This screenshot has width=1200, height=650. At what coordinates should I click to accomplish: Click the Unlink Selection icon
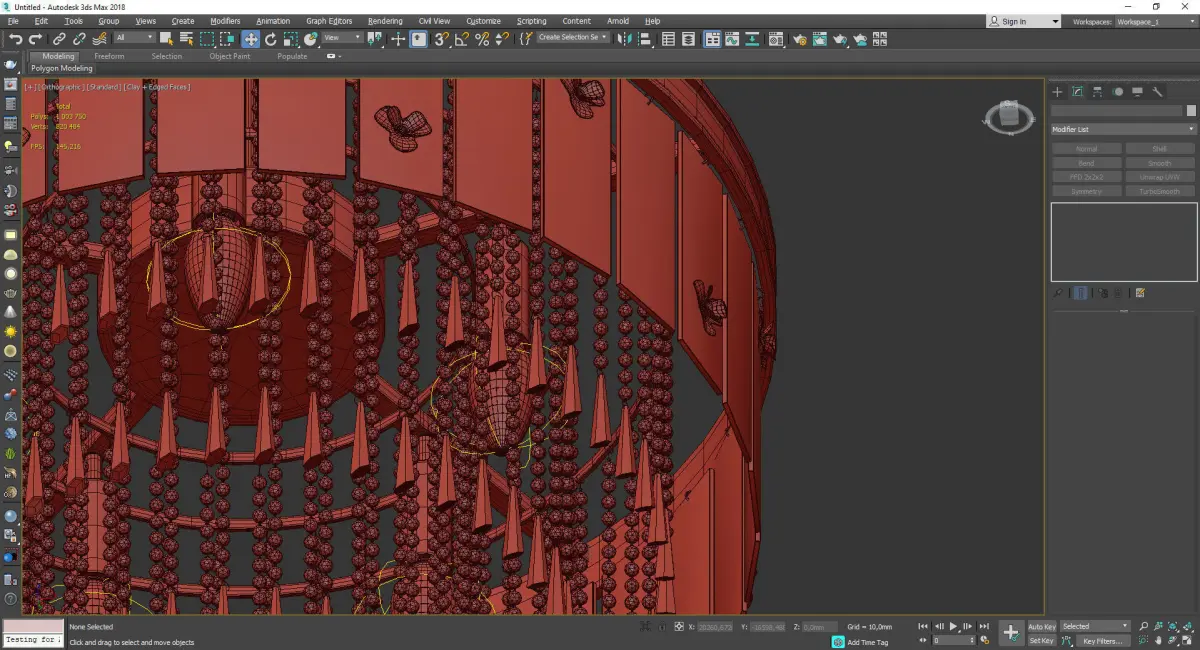tap(79, 39)
